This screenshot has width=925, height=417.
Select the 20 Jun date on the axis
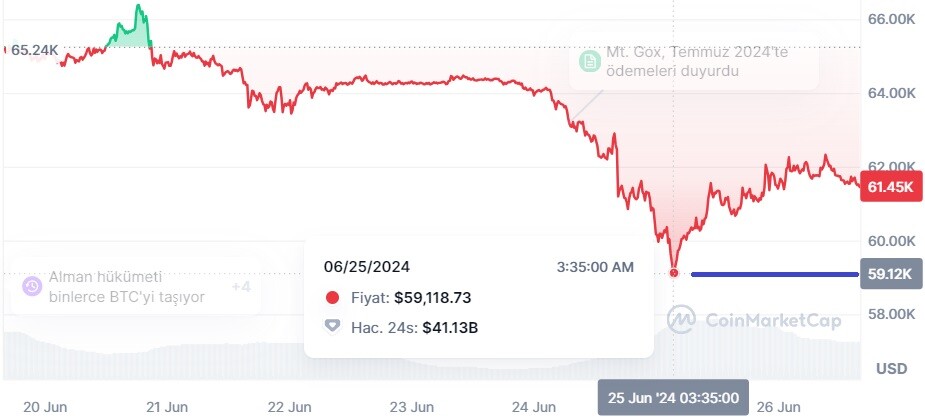pos(45,407)
